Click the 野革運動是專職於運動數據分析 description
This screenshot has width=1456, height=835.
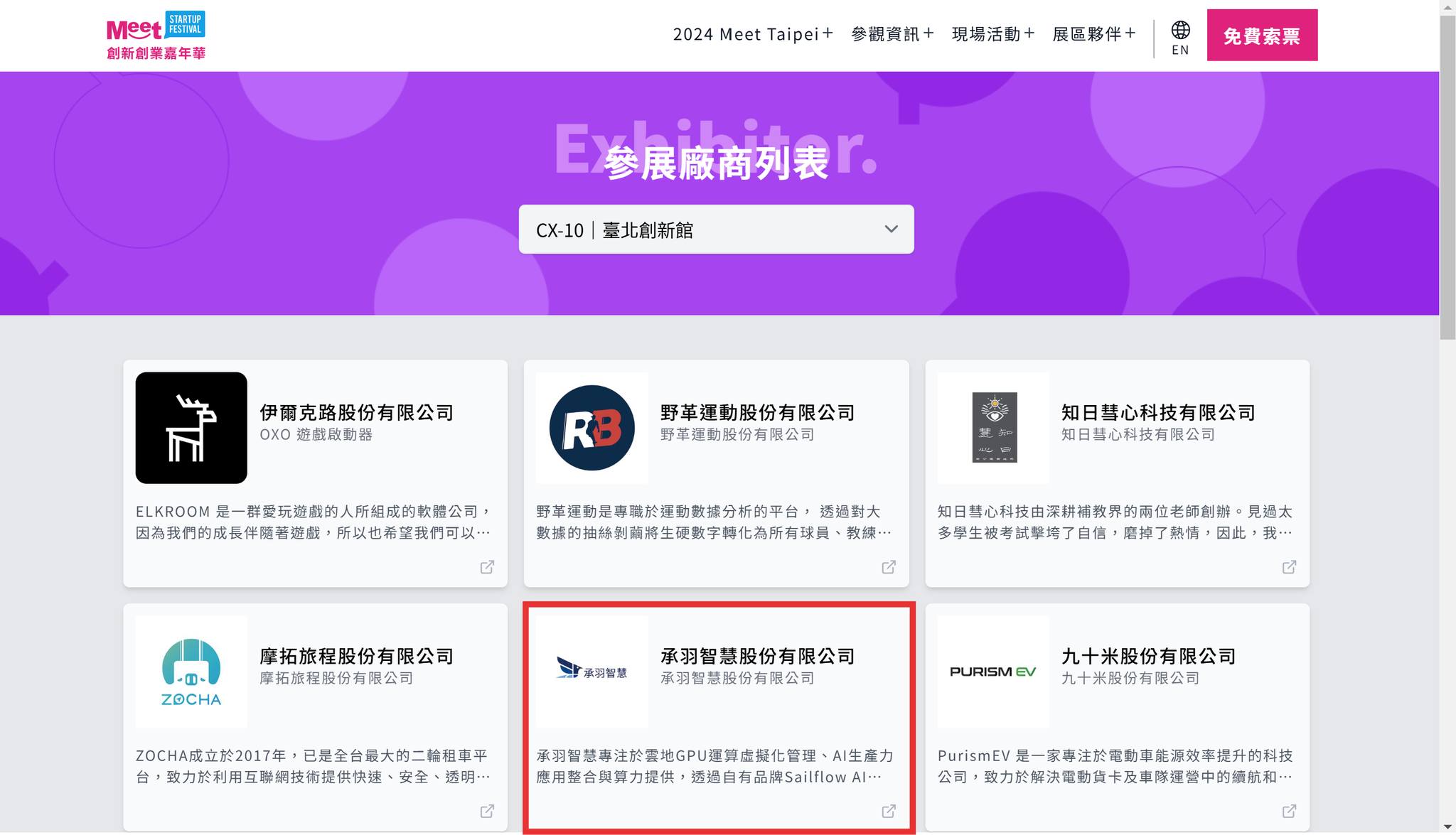[x=714, y=522]
